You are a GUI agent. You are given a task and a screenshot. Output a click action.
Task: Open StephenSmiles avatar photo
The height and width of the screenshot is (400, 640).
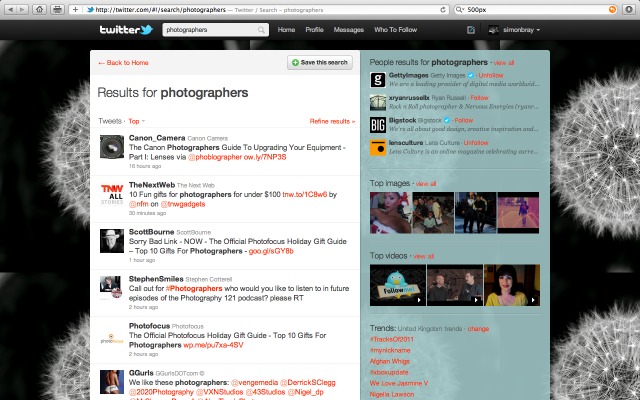coord(112,288)
